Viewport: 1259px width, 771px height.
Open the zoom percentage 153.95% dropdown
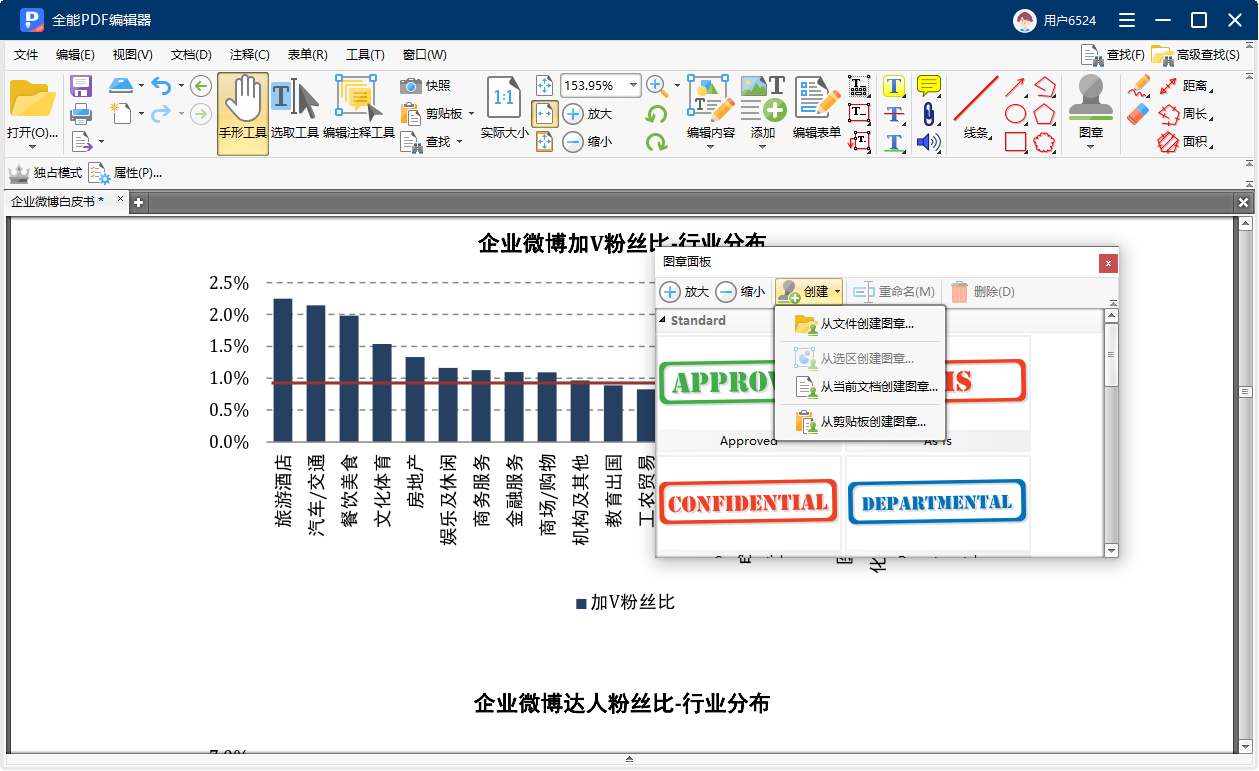pyautogui.click(x=633, y=86)
